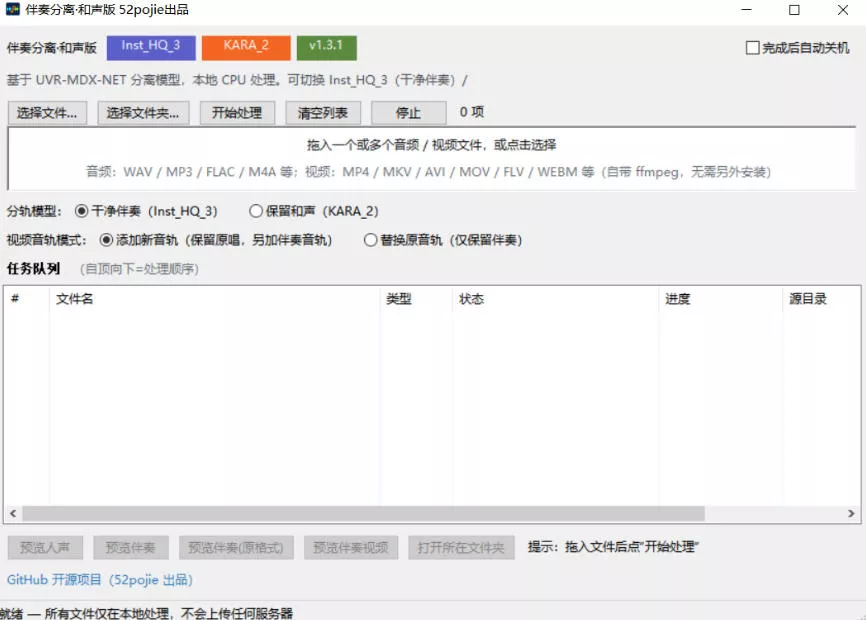Minimize the window
Screen dimensions: 866x620
[x=747, y=10]
